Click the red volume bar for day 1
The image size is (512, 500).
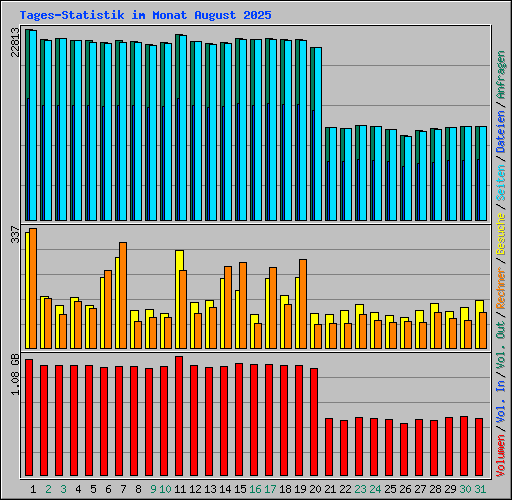(x=29, y=418)
